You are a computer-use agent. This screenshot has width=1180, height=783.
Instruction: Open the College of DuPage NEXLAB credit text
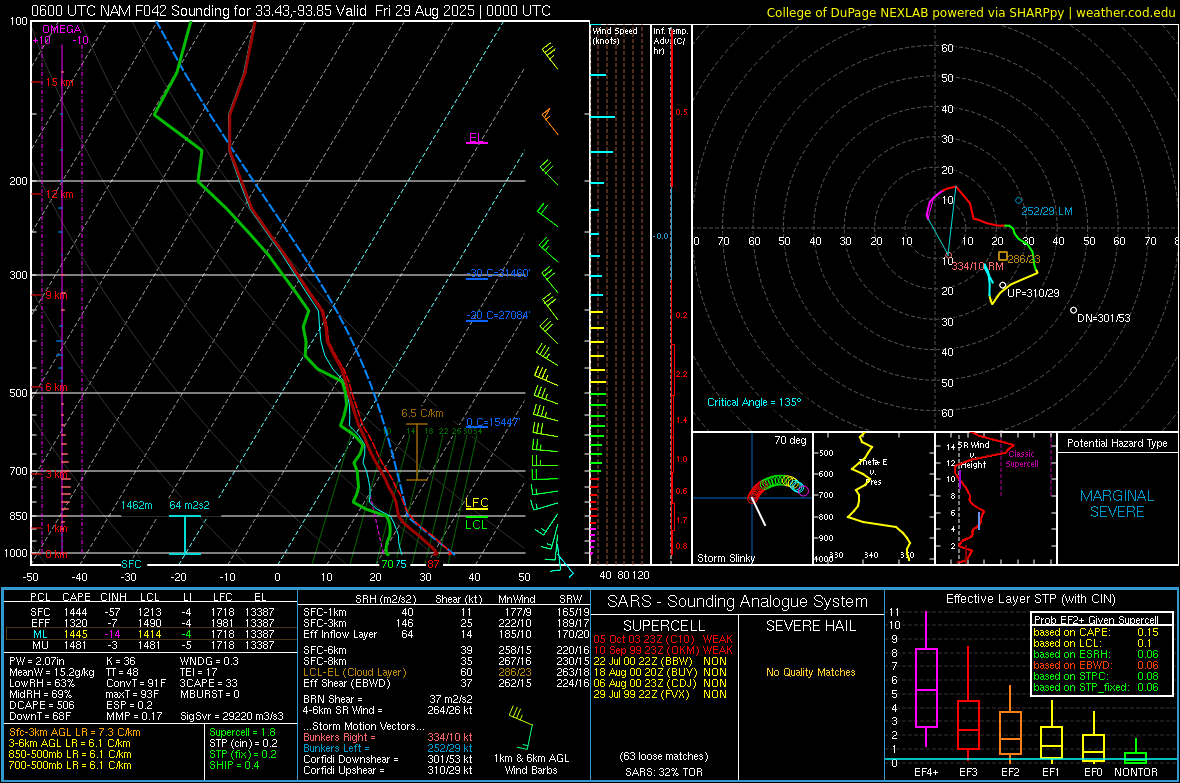tap(970, 12)
